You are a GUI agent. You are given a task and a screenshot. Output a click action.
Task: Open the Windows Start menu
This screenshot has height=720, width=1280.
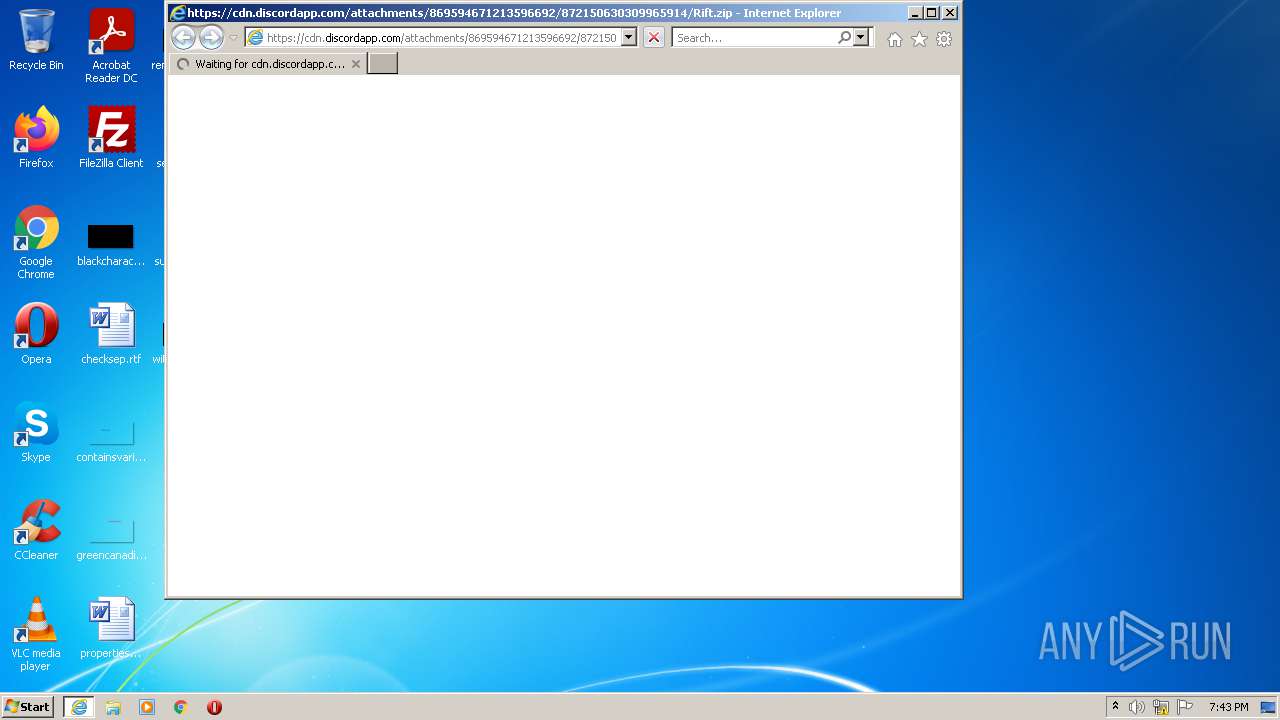[28, 707]
